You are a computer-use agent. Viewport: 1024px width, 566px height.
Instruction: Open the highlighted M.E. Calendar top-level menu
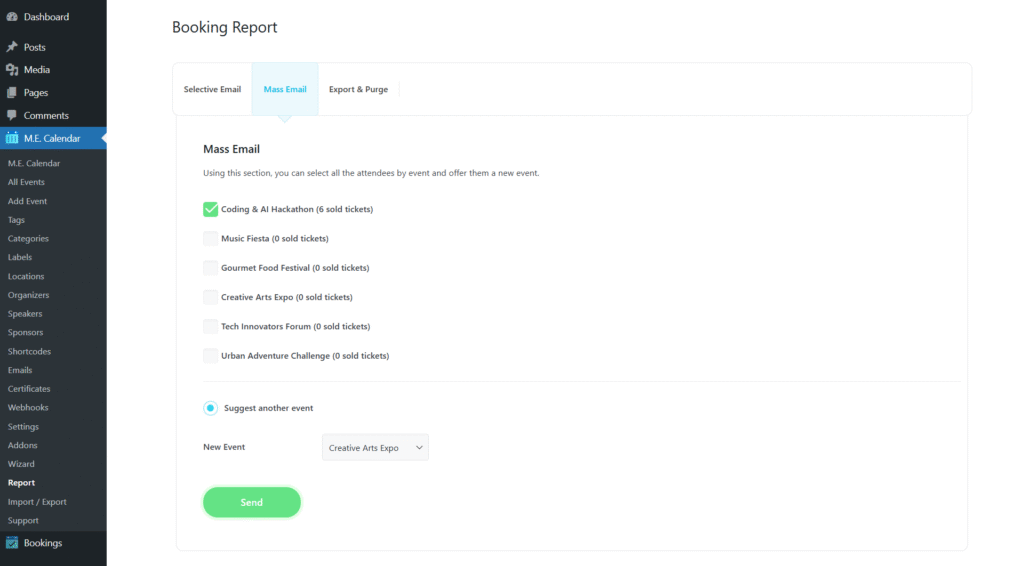coord(53,138)
